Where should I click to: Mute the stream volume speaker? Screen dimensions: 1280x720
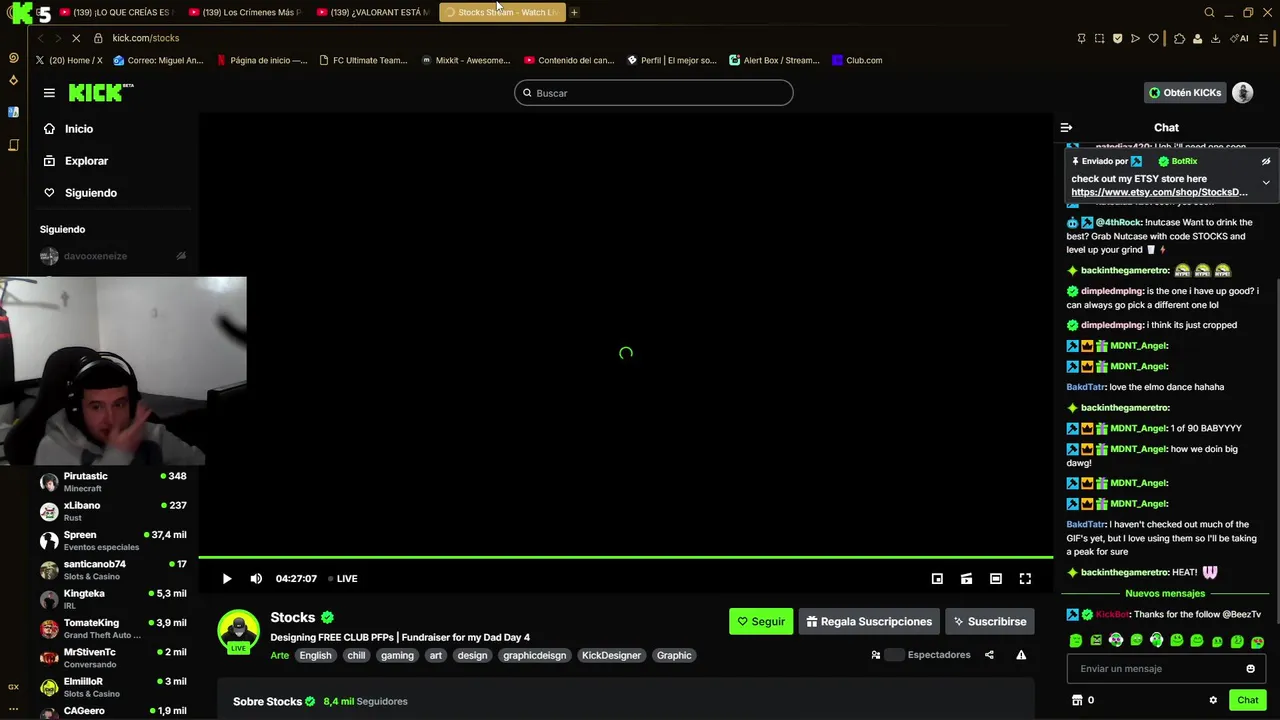[x=256, y=579]
